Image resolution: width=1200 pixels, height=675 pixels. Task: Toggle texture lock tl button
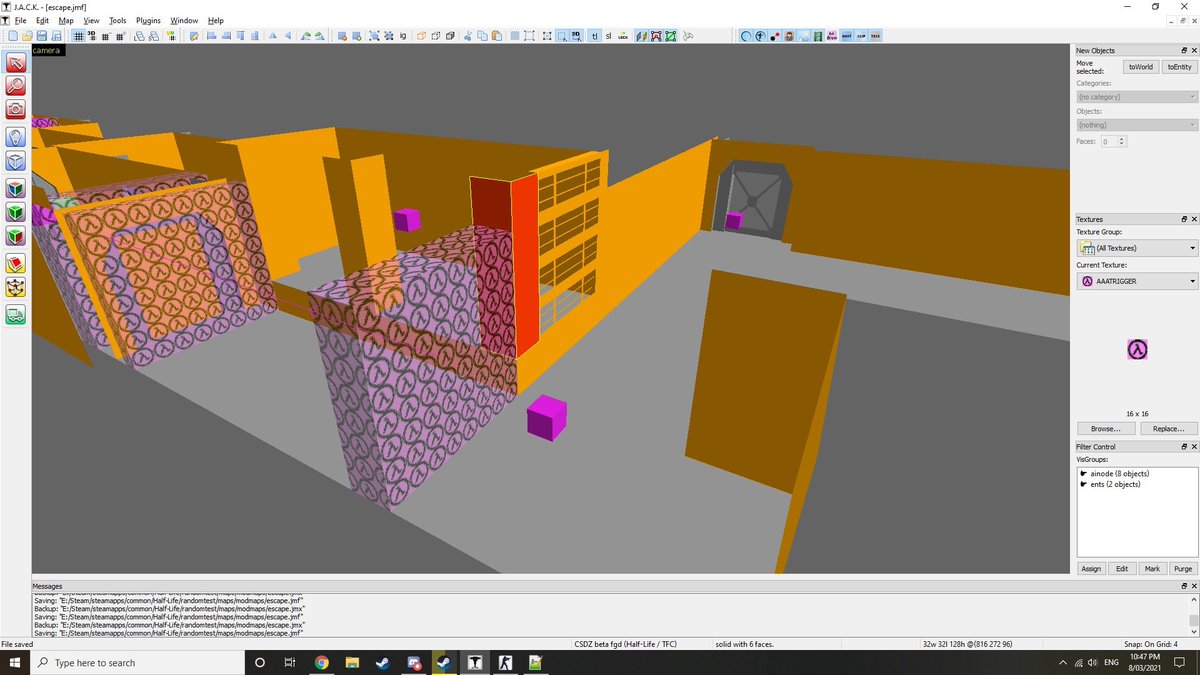pos(595,36)
